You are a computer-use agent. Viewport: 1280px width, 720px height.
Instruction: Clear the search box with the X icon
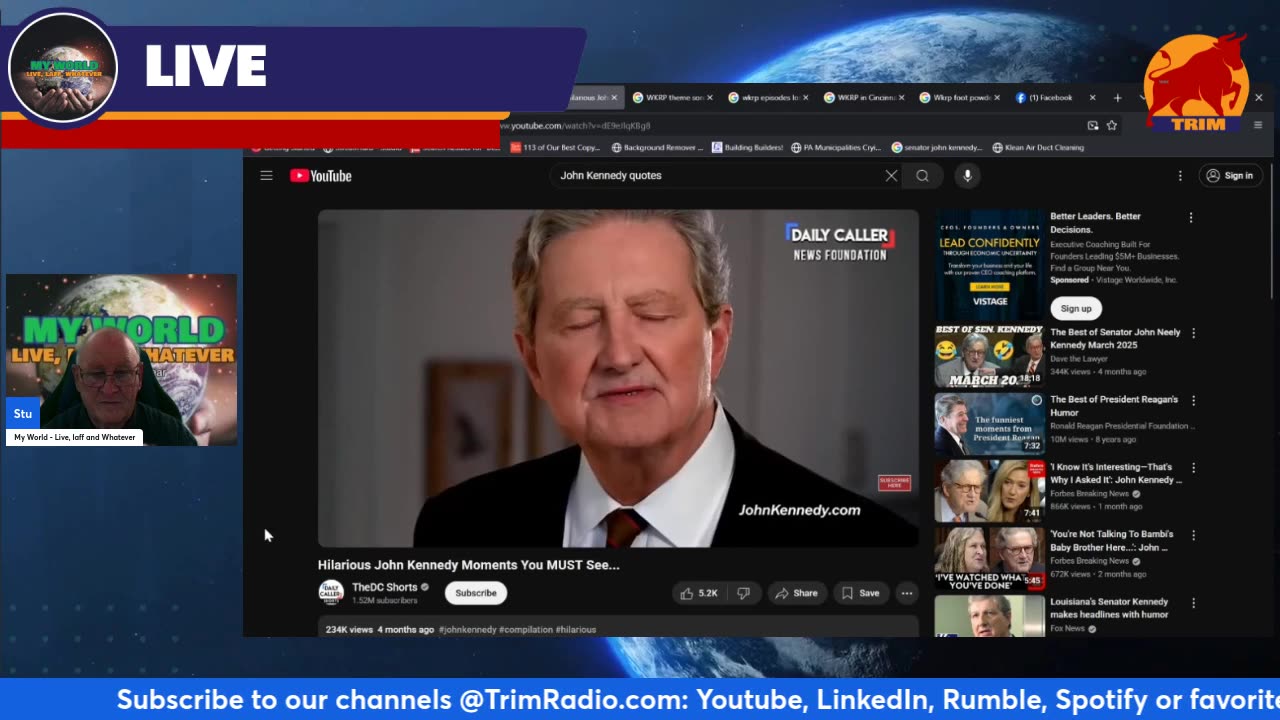point(891,176)
